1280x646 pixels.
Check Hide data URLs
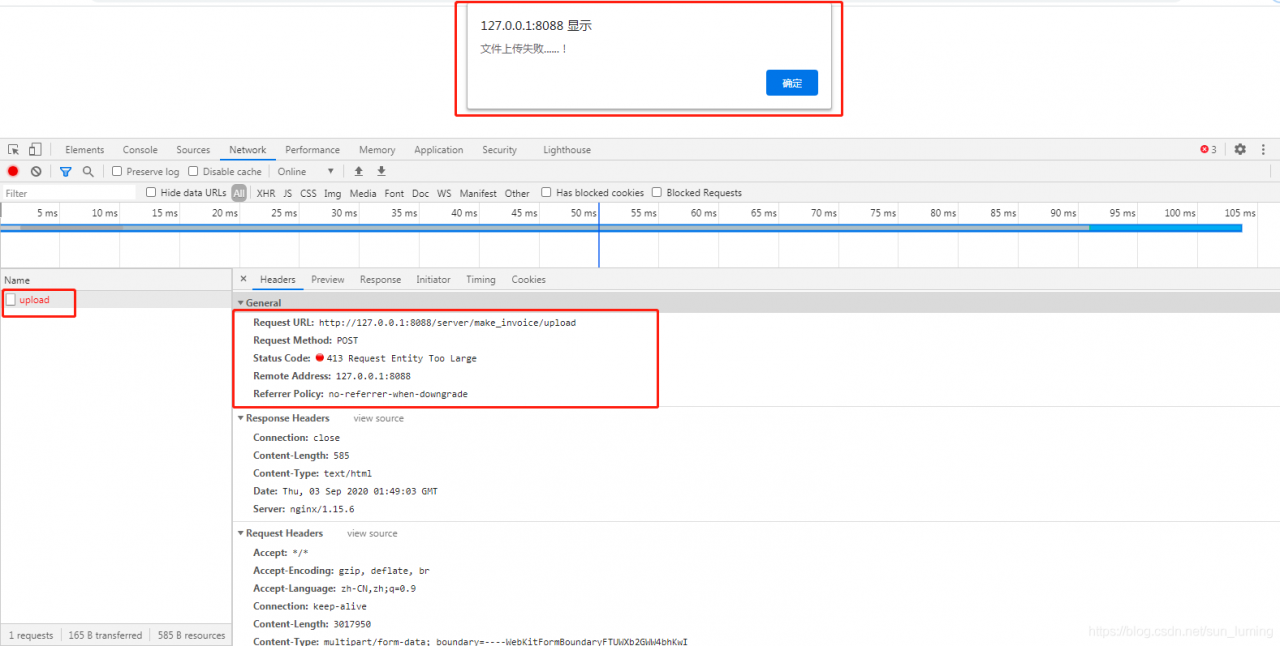tap(151, 193)
